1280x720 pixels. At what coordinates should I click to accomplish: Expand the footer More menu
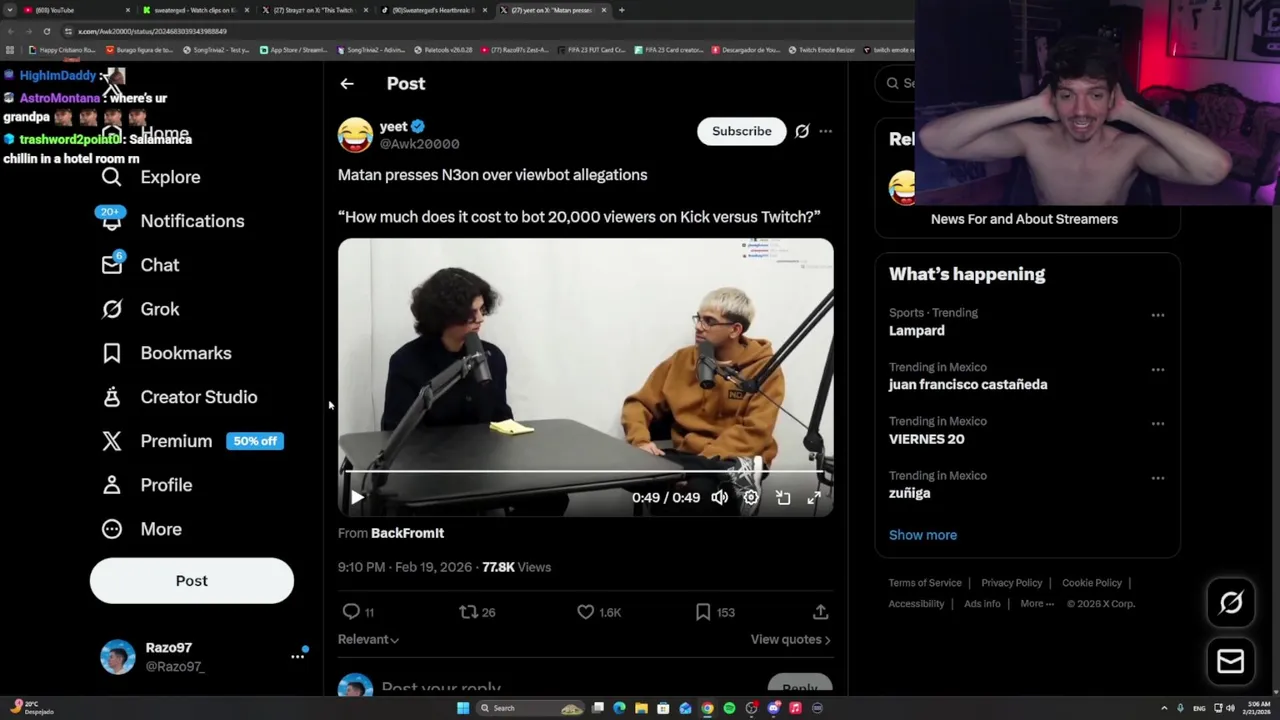coord(1037,604)
